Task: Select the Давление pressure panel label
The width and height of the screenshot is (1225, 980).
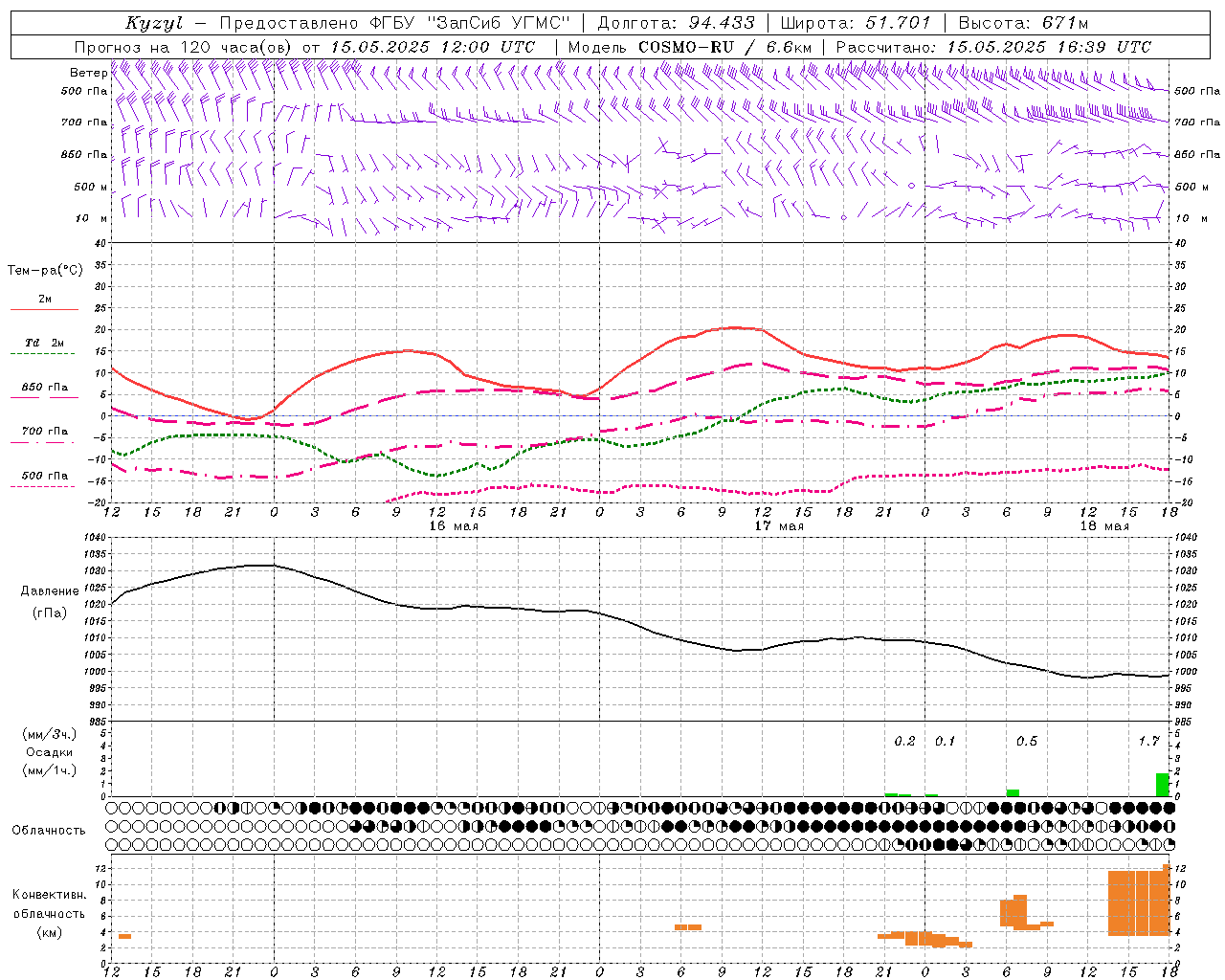Action: 50,591
